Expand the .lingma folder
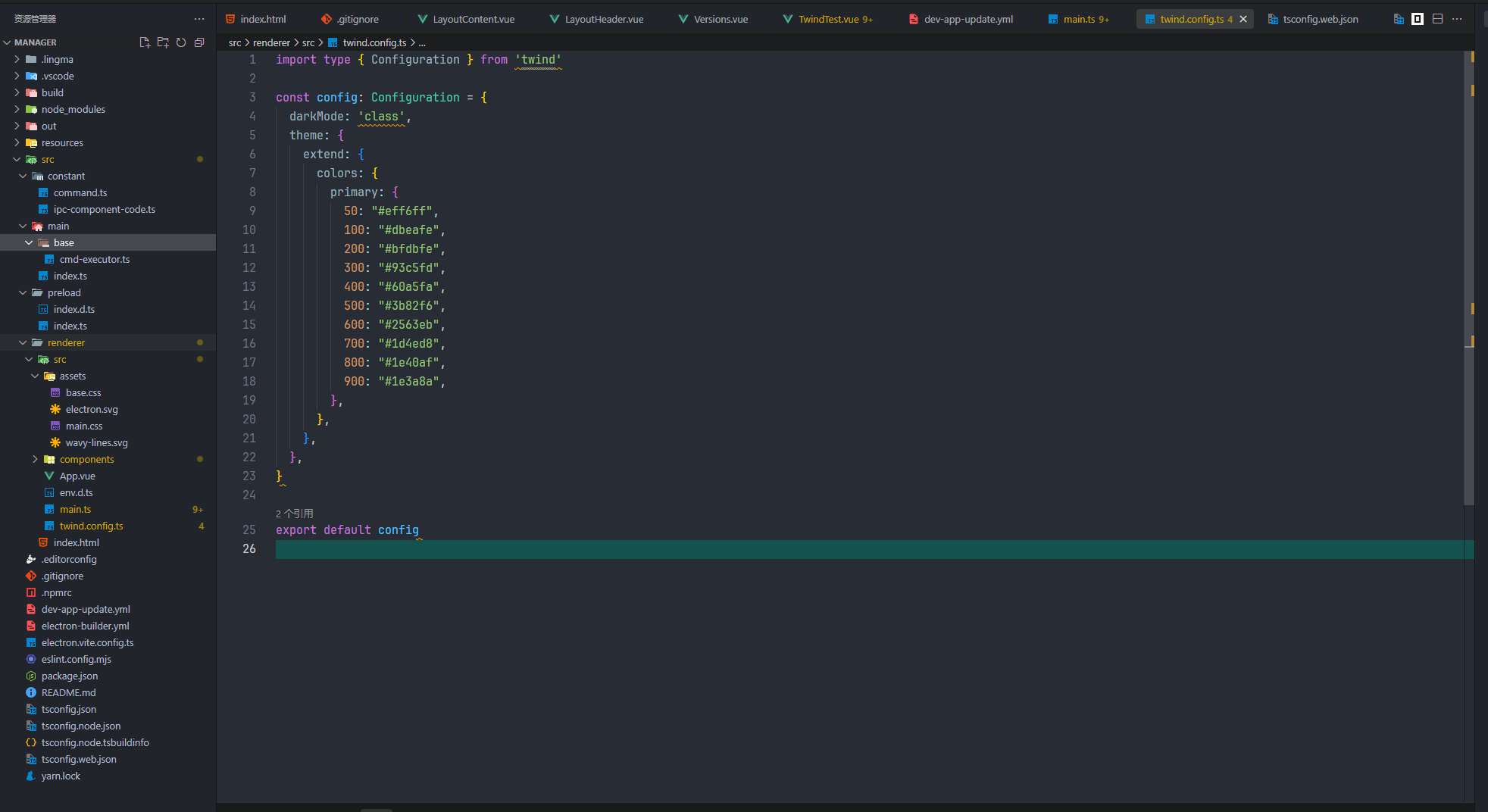Viewport: 1488px width, 812px height. (17, 59)
